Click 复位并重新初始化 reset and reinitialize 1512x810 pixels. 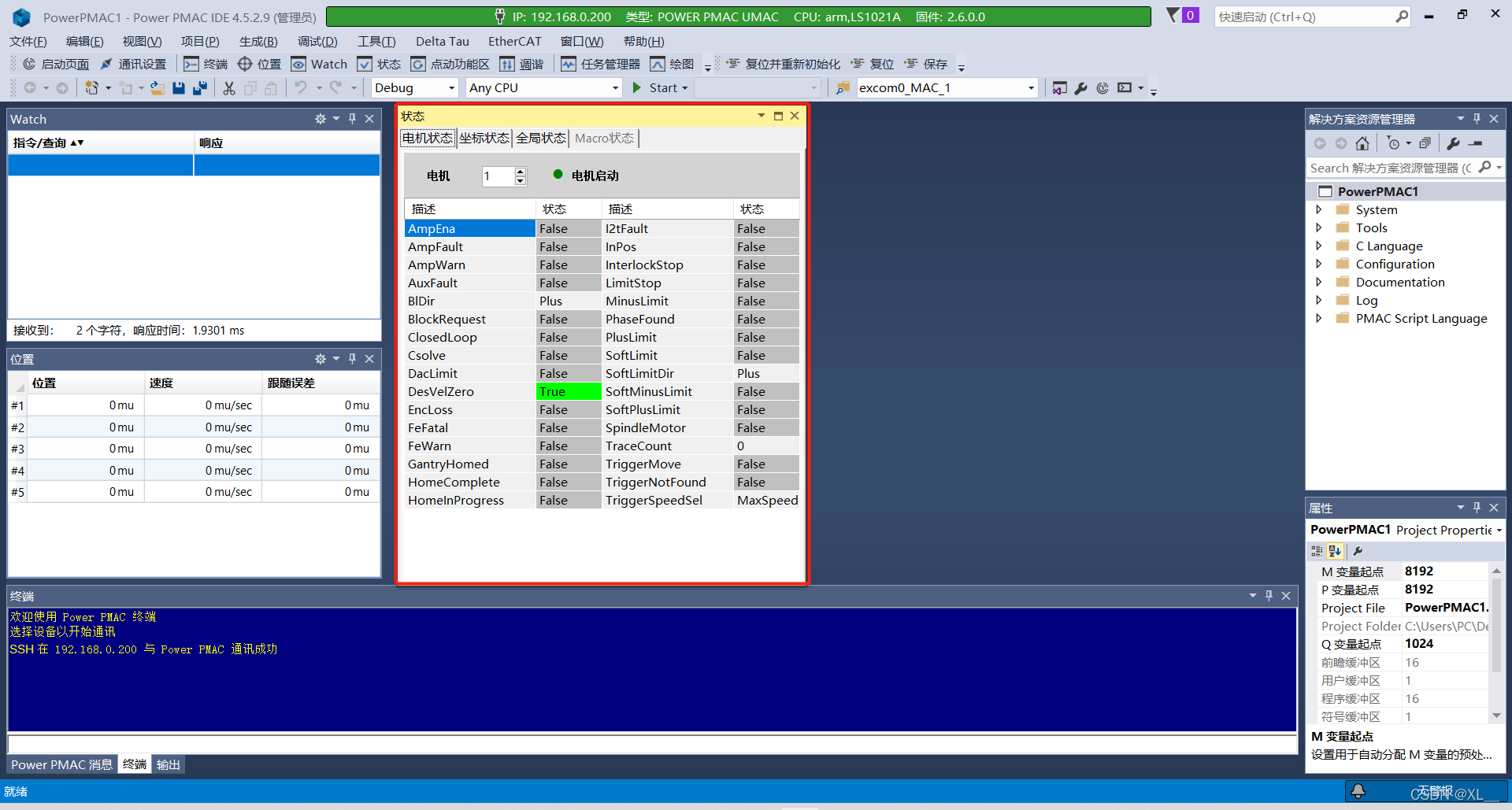click(x=783, y=65)
